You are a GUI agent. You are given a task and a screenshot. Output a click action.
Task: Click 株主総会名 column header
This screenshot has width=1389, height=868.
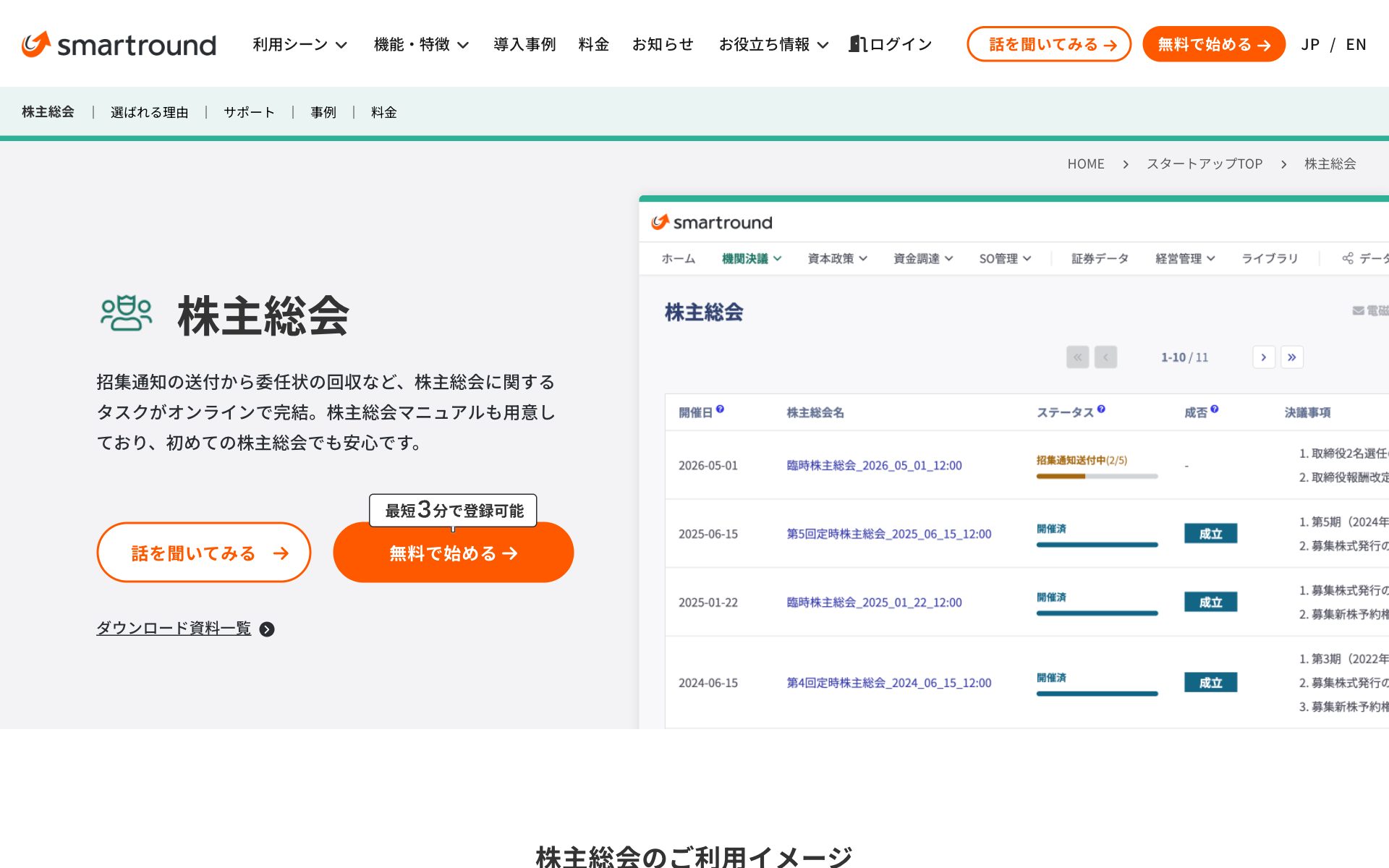click(x=815, y=413)
